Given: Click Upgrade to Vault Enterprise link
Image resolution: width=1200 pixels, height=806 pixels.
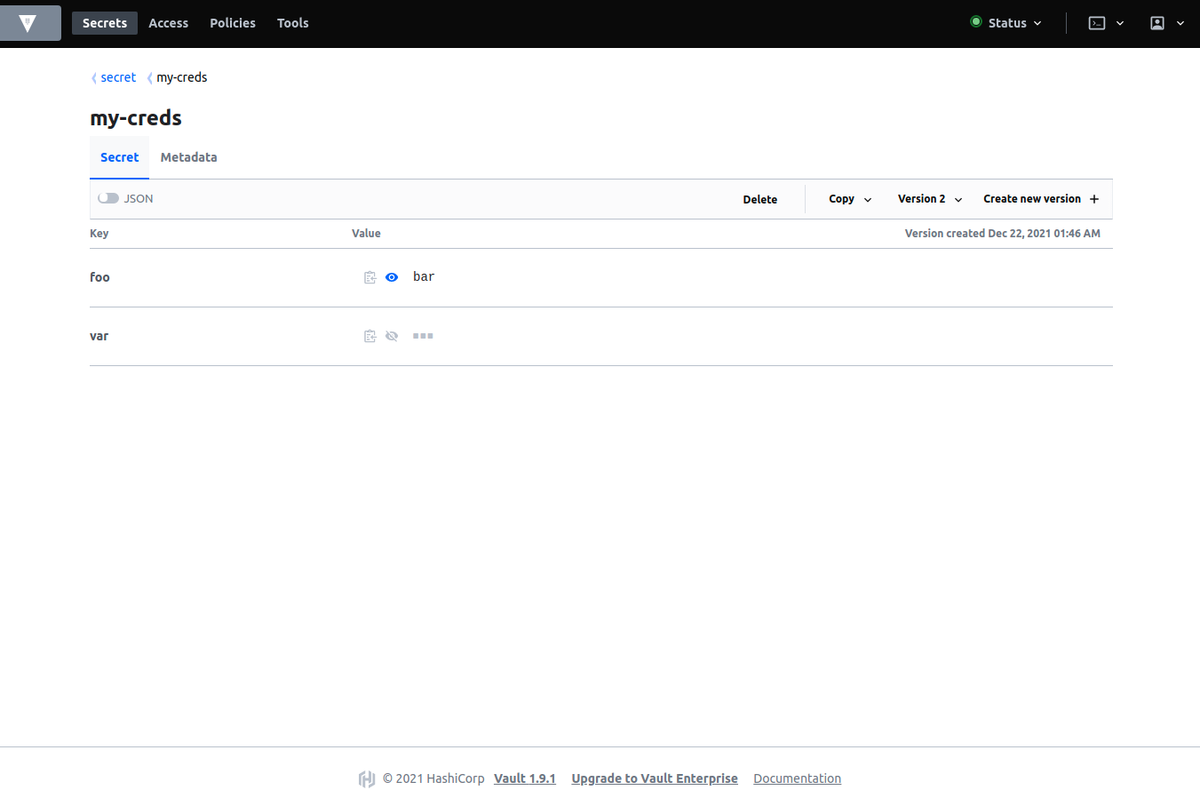Looking at the screenshot, I should point(655,778).
